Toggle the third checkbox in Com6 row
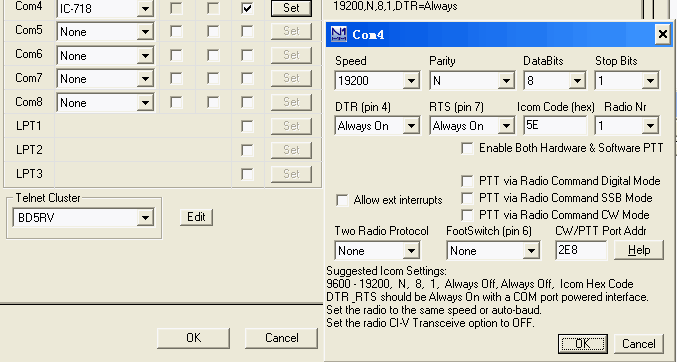This screenshot has width=677, height=362. [247, 55]
